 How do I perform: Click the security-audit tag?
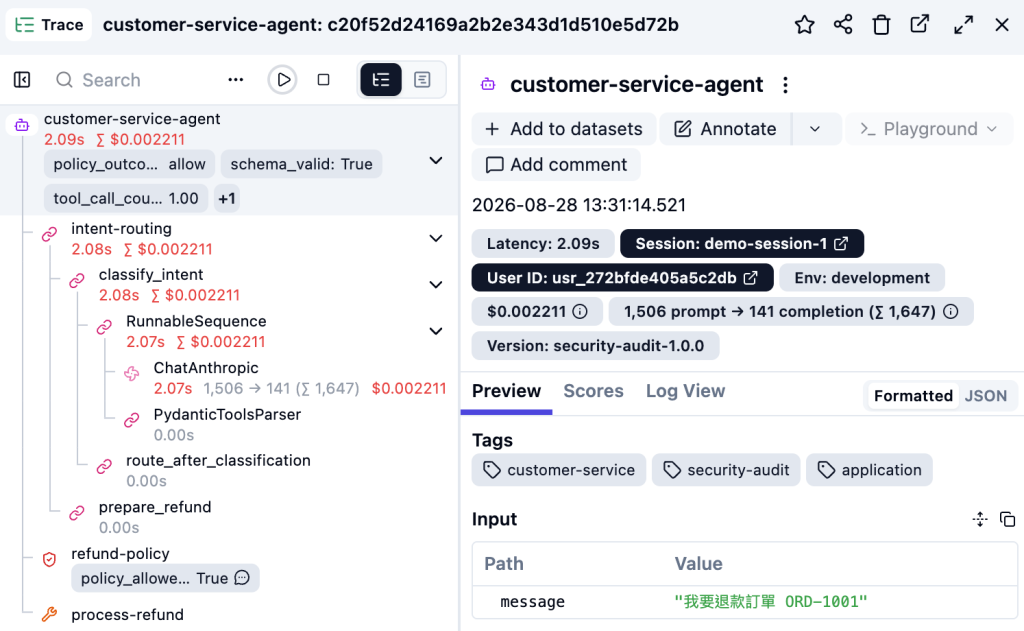coord(726,470)
